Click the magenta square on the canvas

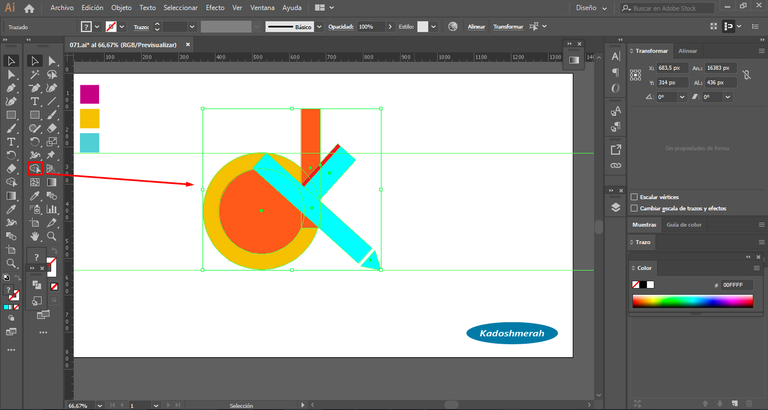[90, 94]
